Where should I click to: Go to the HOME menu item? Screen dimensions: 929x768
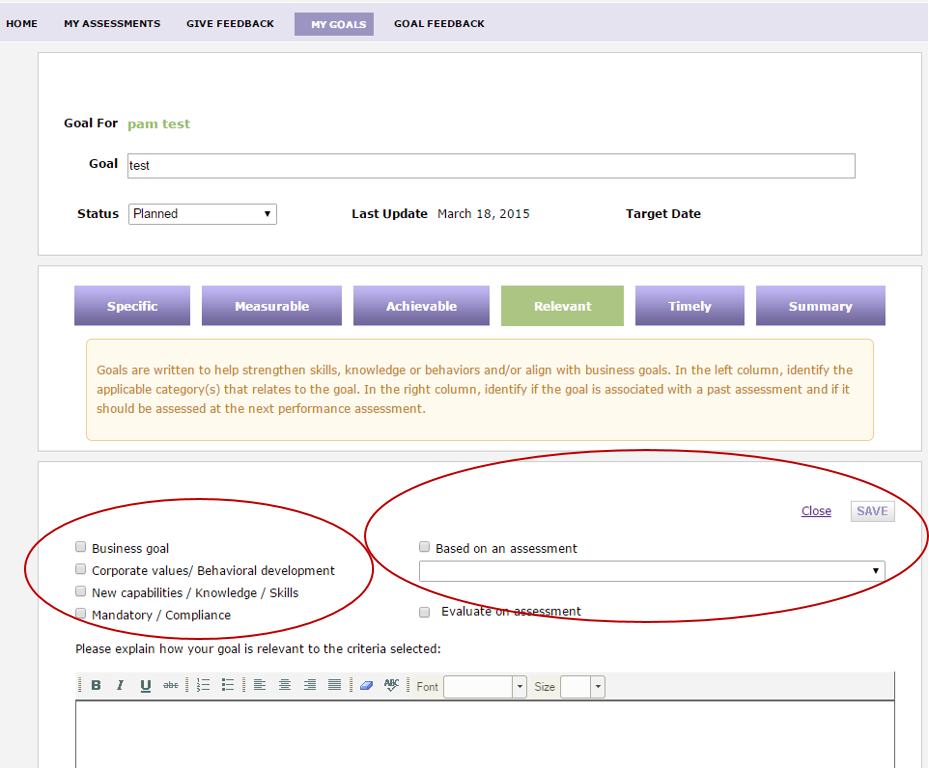[22, 24]
